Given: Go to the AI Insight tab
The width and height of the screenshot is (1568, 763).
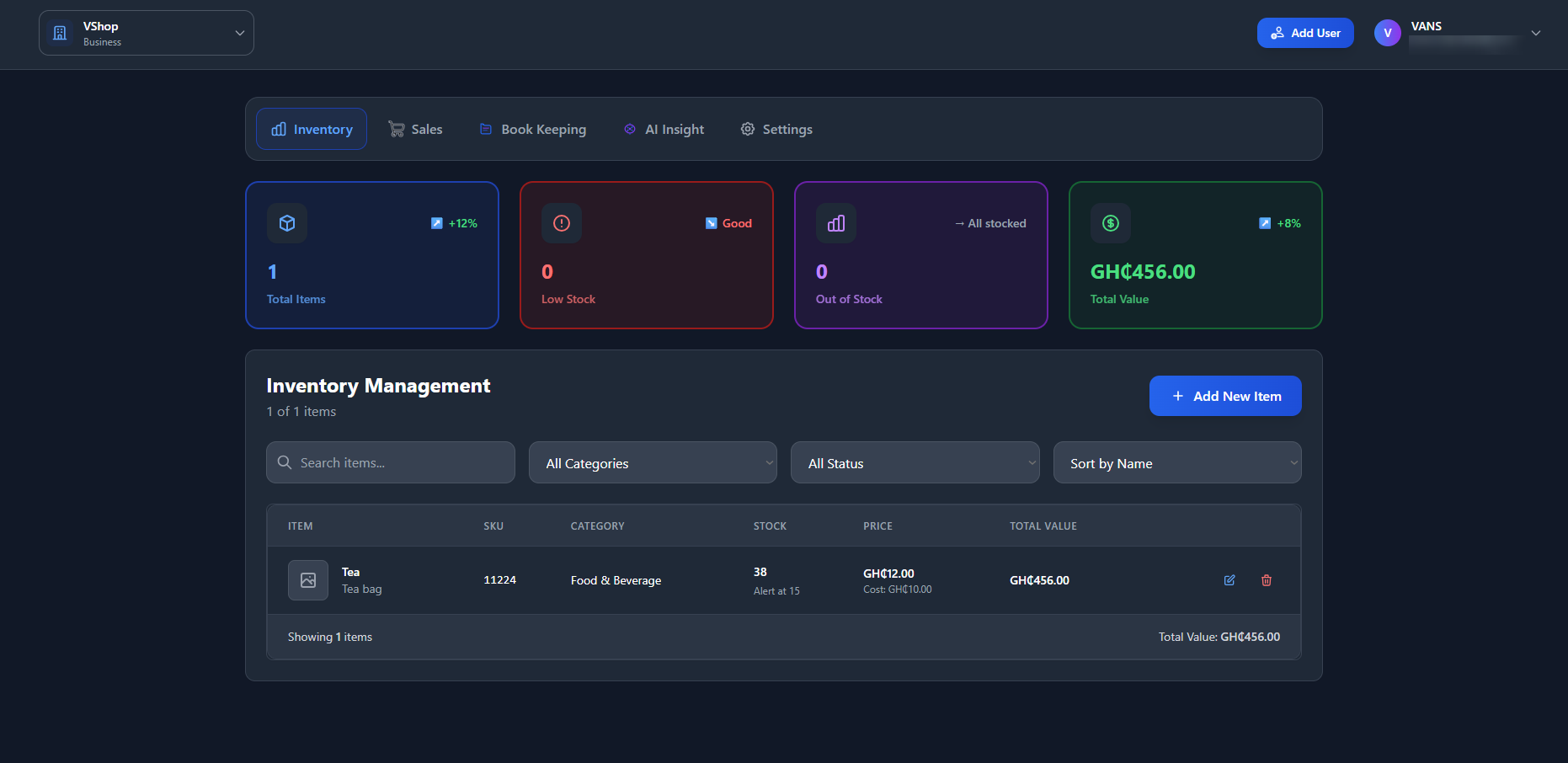Looking at the screenshot, I should click(664, 130).
